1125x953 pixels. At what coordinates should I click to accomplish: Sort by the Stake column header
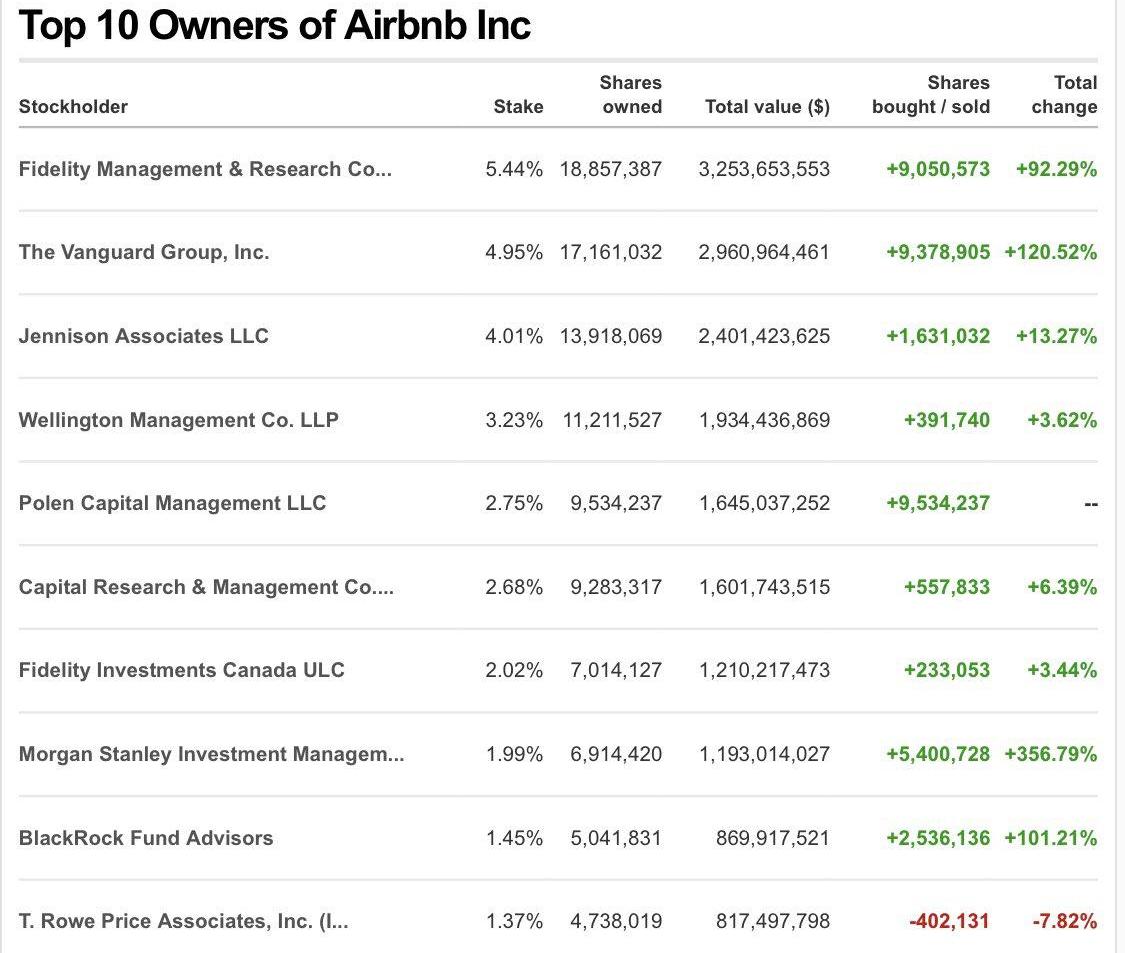pyautogui.click(x=518, y=107)
